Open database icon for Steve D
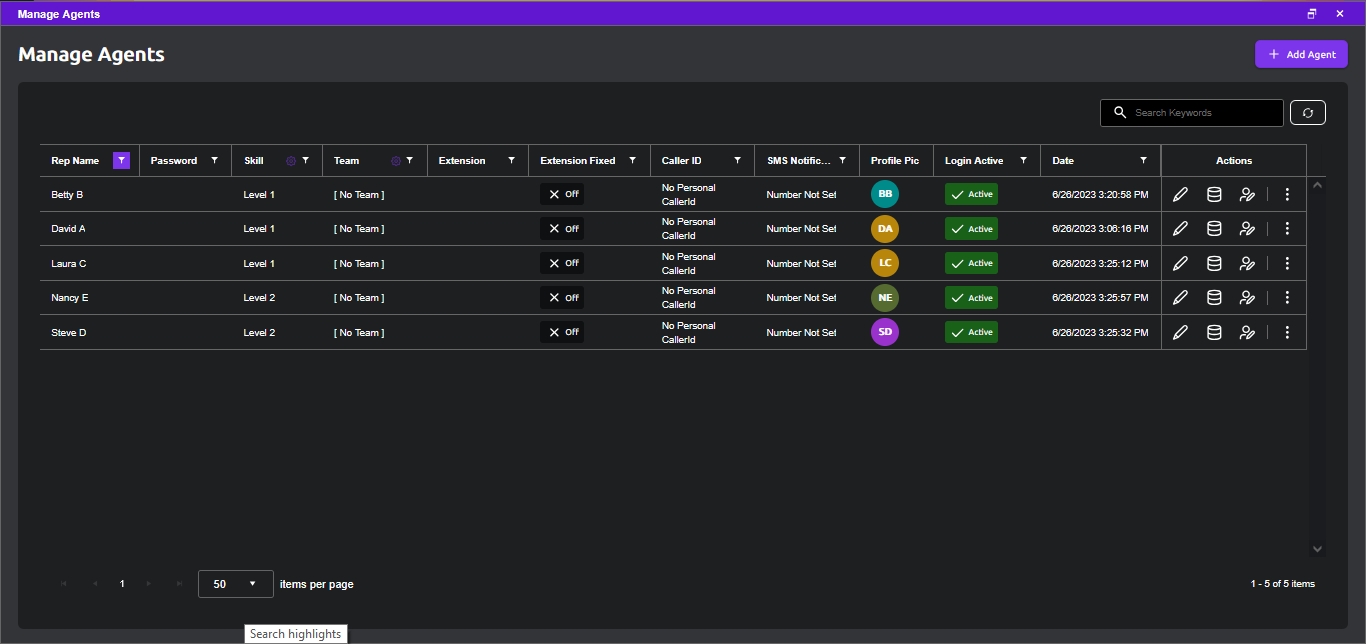The width and height of the screenshot is (1366, 644). click(1214, 333)
